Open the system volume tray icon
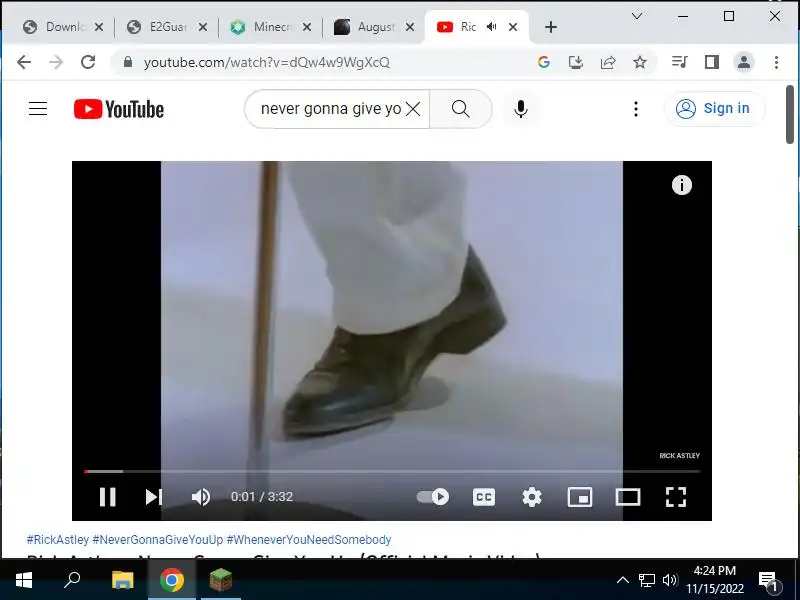Image resolution: width=800 pixels, height=600 pixels. pos(669,580)
